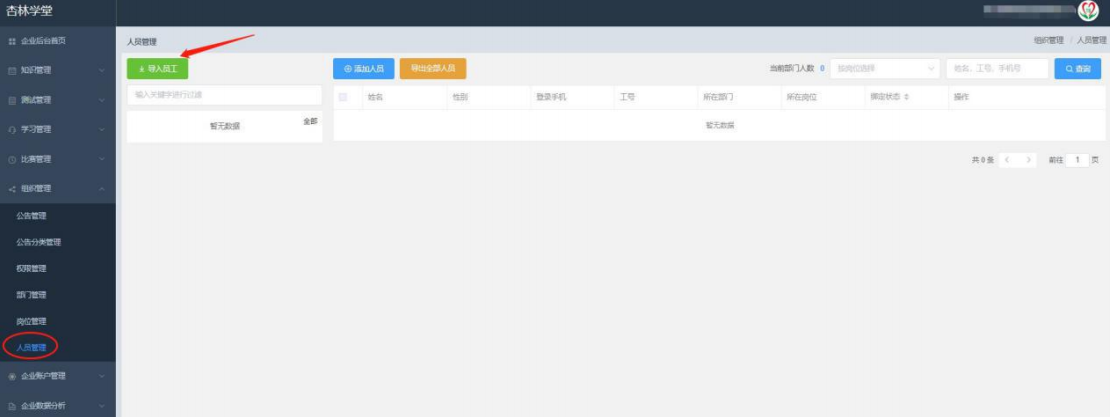The image size is (1112, 417).
Task: Click the 杏林学堂 title at top left
Action: pos(29,11)
